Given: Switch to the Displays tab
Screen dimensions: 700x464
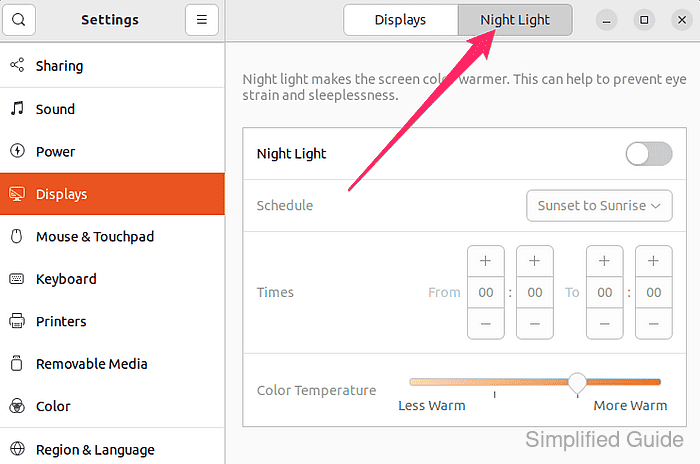Looking at the screenshot, I should pos(400,20).
